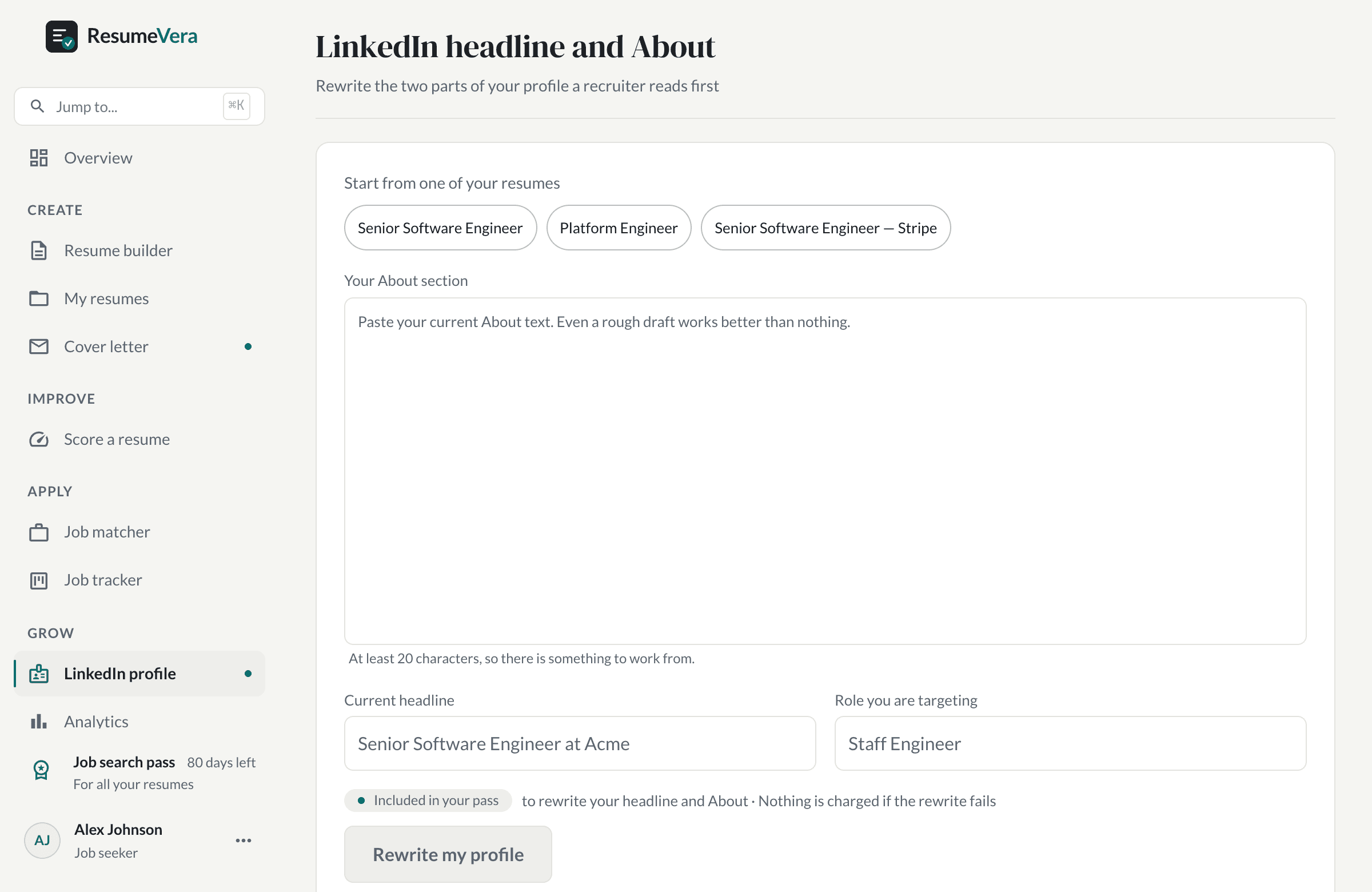Click Job search pass label in sidebar
This screenshot has width=1372, height=892.
click(x=124, y=762)
